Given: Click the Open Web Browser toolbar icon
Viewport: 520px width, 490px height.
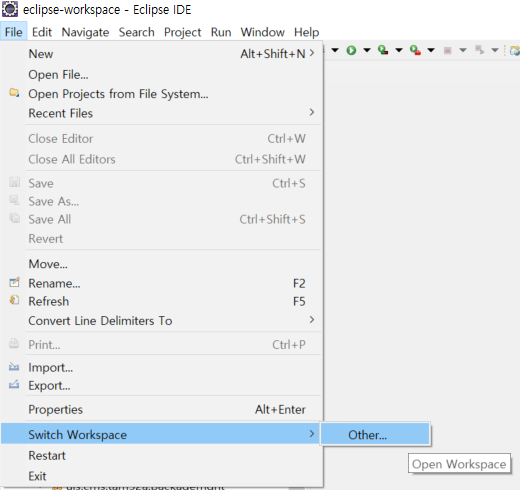Looking at the screenshot, I should (x=515, y=50).
